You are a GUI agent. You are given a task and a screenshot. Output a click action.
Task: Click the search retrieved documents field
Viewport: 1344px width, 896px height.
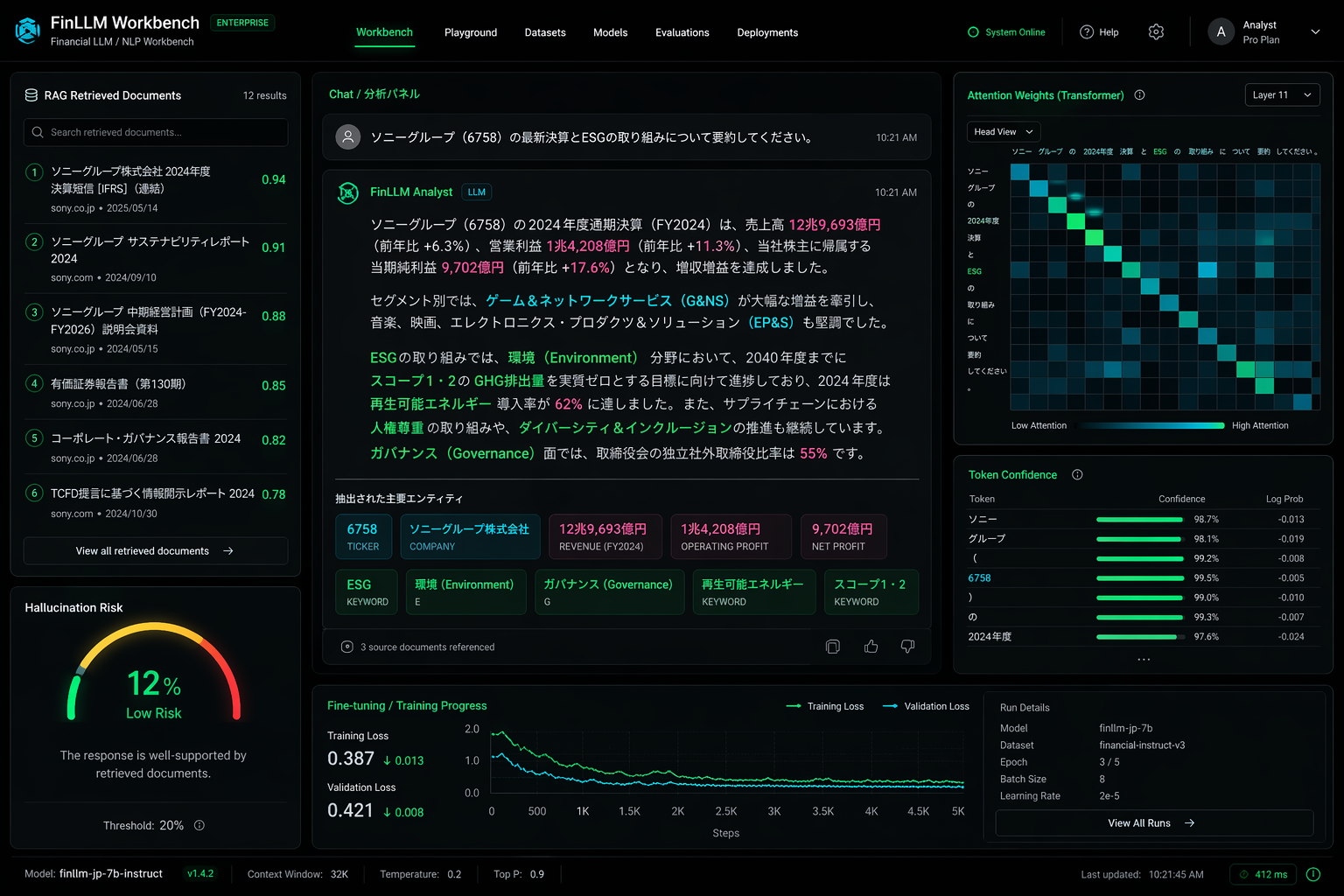click(x=155, y=132)
